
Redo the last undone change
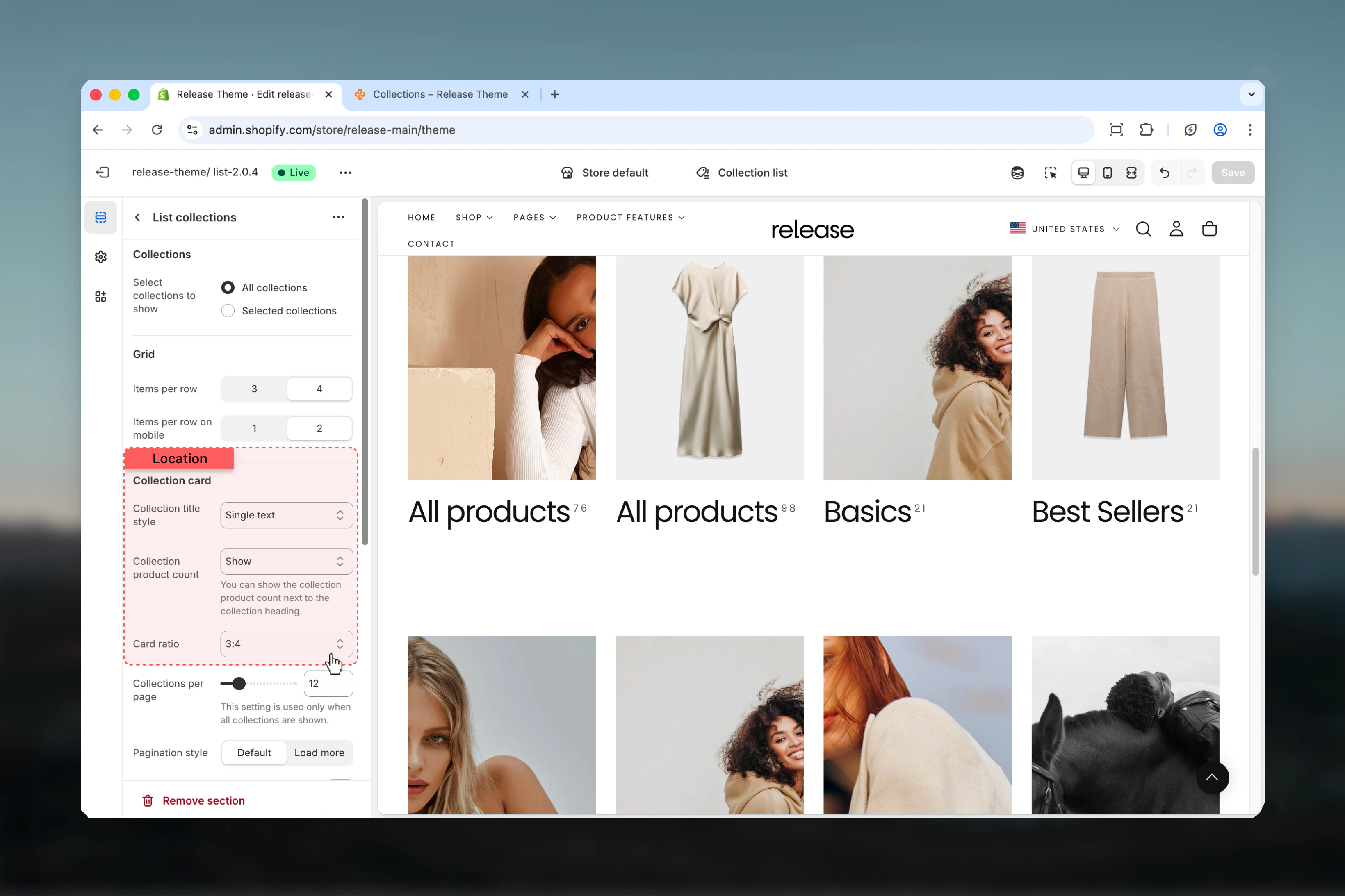tap(1192, 173)
